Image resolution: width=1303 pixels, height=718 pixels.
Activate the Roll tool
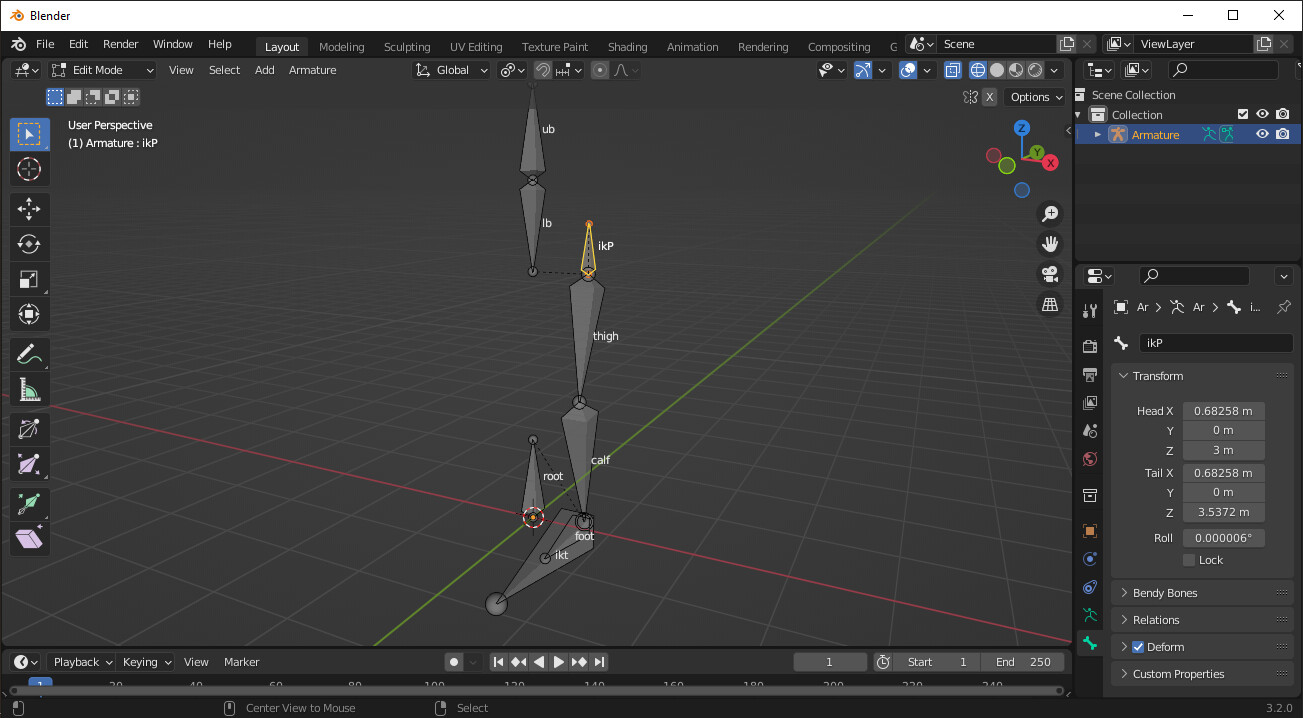pos(29,429)
